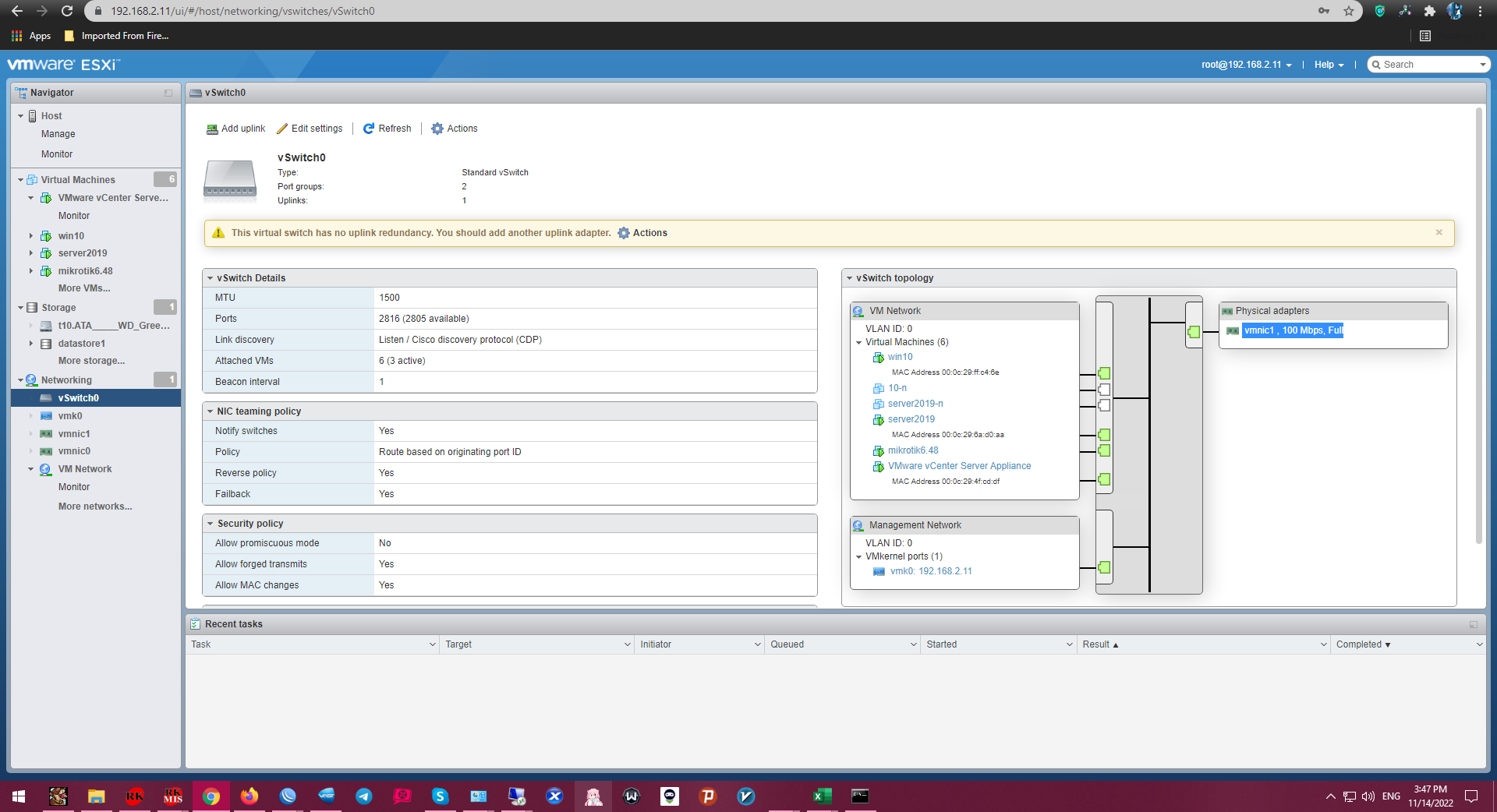Screen dimensions: 1497x812
Task: Click More networks in the Navigator
Action: pyautogui.click(x=95, y=507)
